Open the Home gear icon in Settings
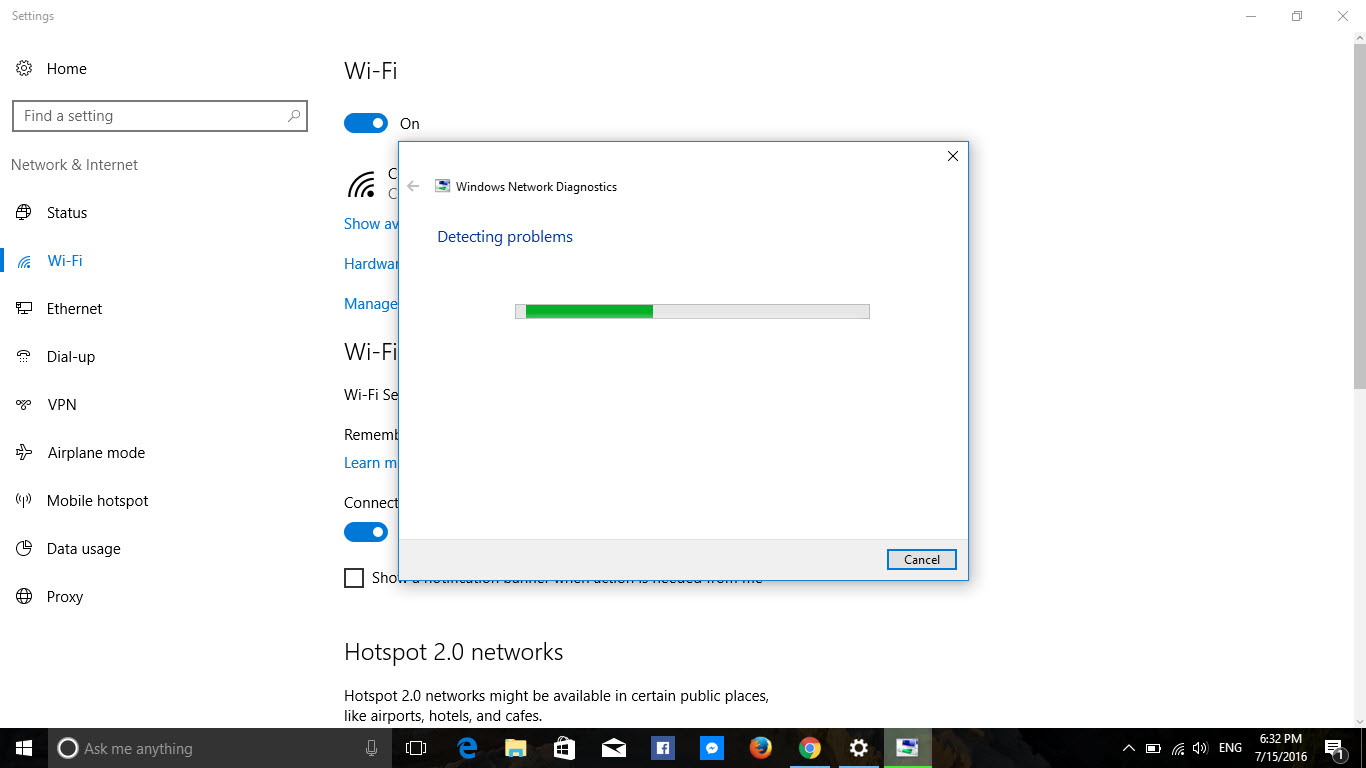This screenshot has height=768, width=1366. pyautogui.click(x=23, y=68)
